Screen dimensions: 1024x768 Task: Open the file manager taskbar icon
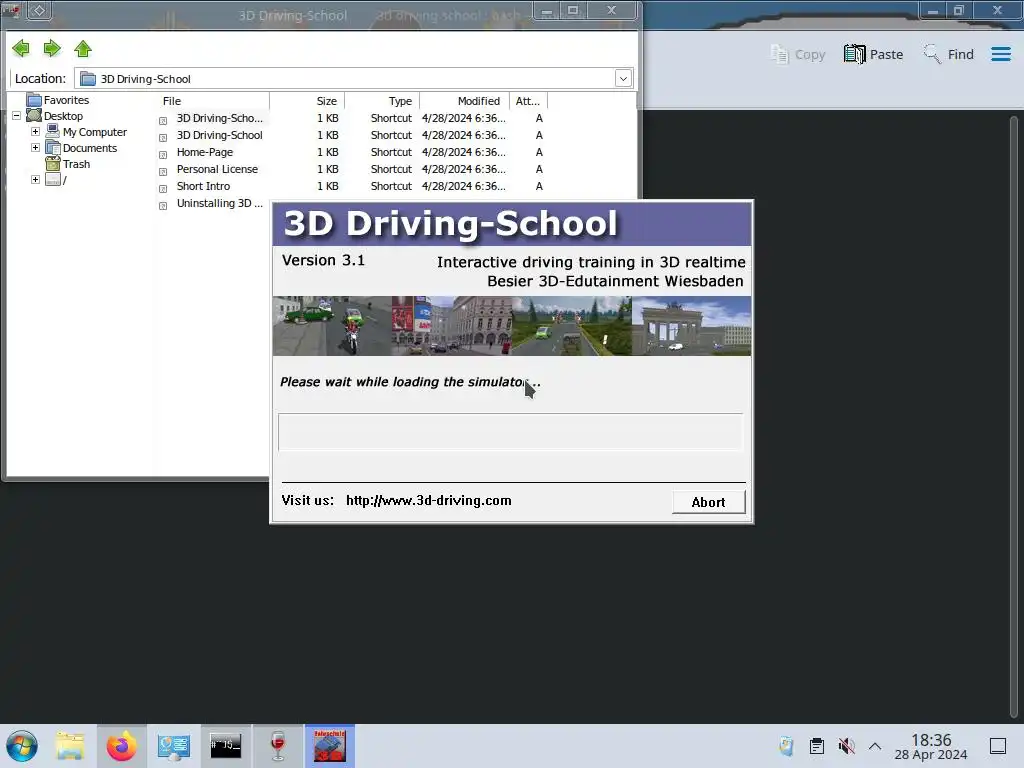tap(70, 746)
